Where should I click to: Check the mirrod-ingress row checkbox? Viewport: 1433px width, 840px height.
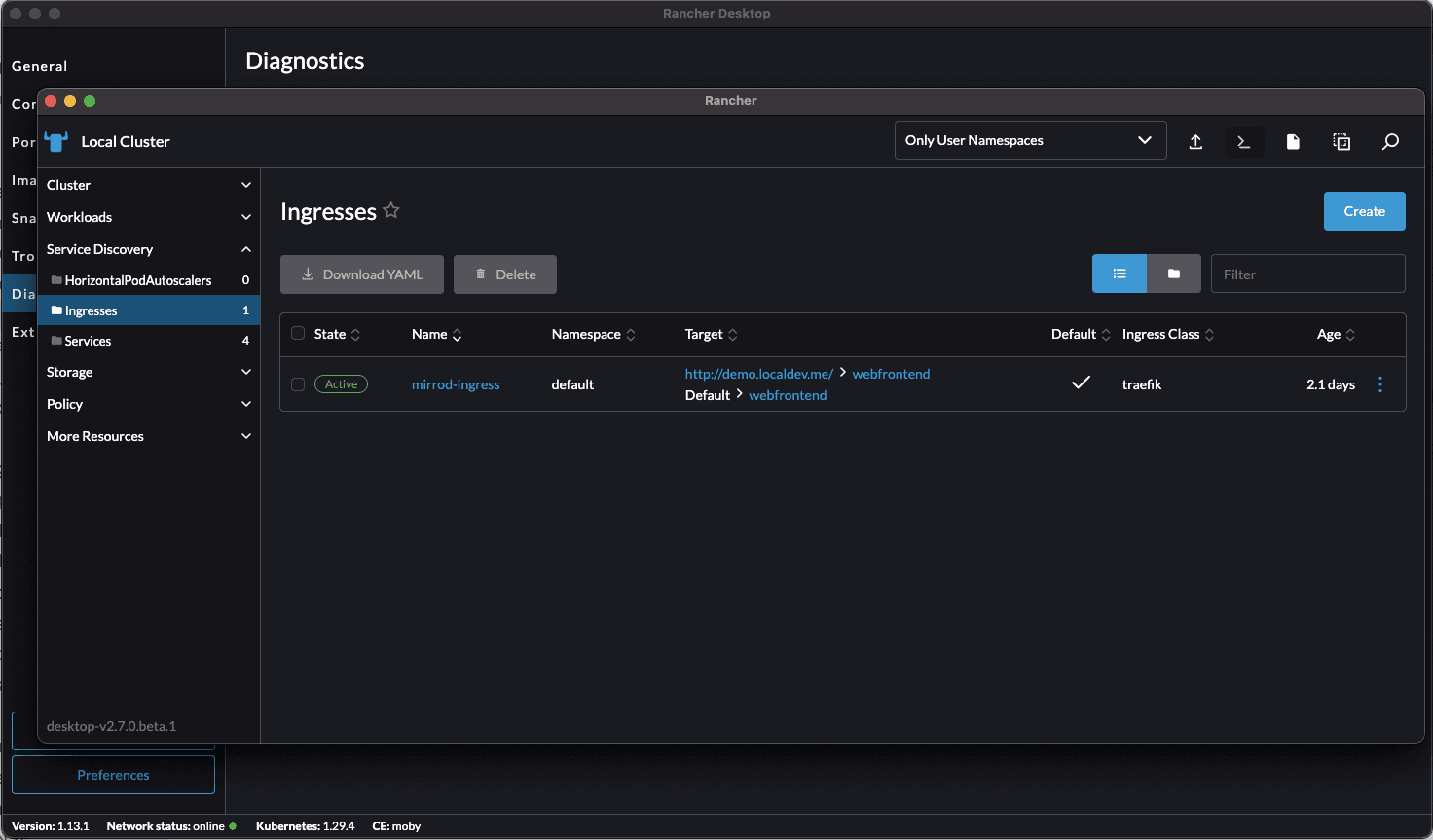298,384
